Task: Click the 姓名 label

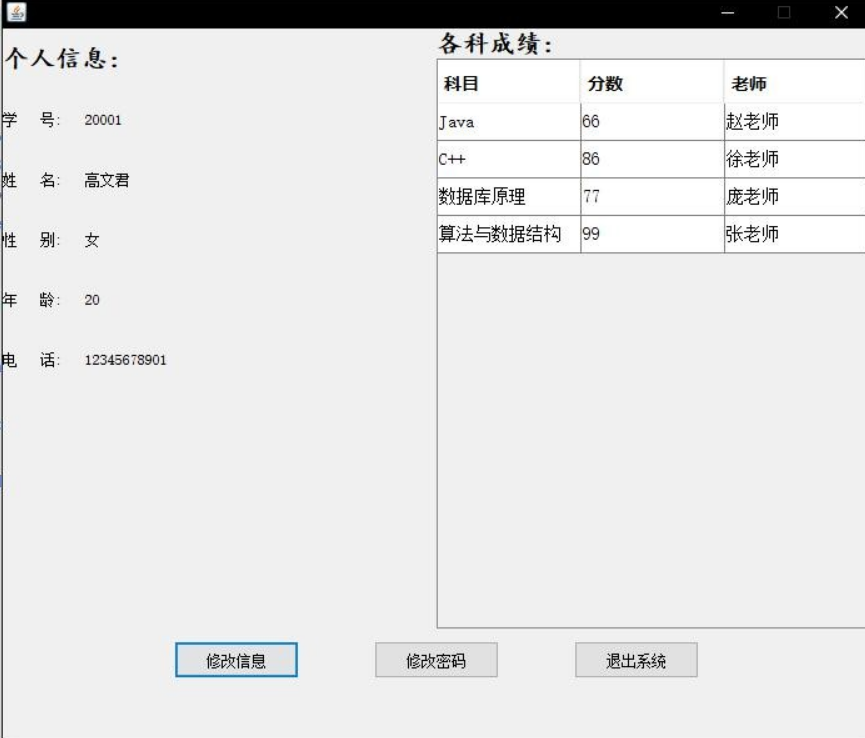Action: coord(31,180)
